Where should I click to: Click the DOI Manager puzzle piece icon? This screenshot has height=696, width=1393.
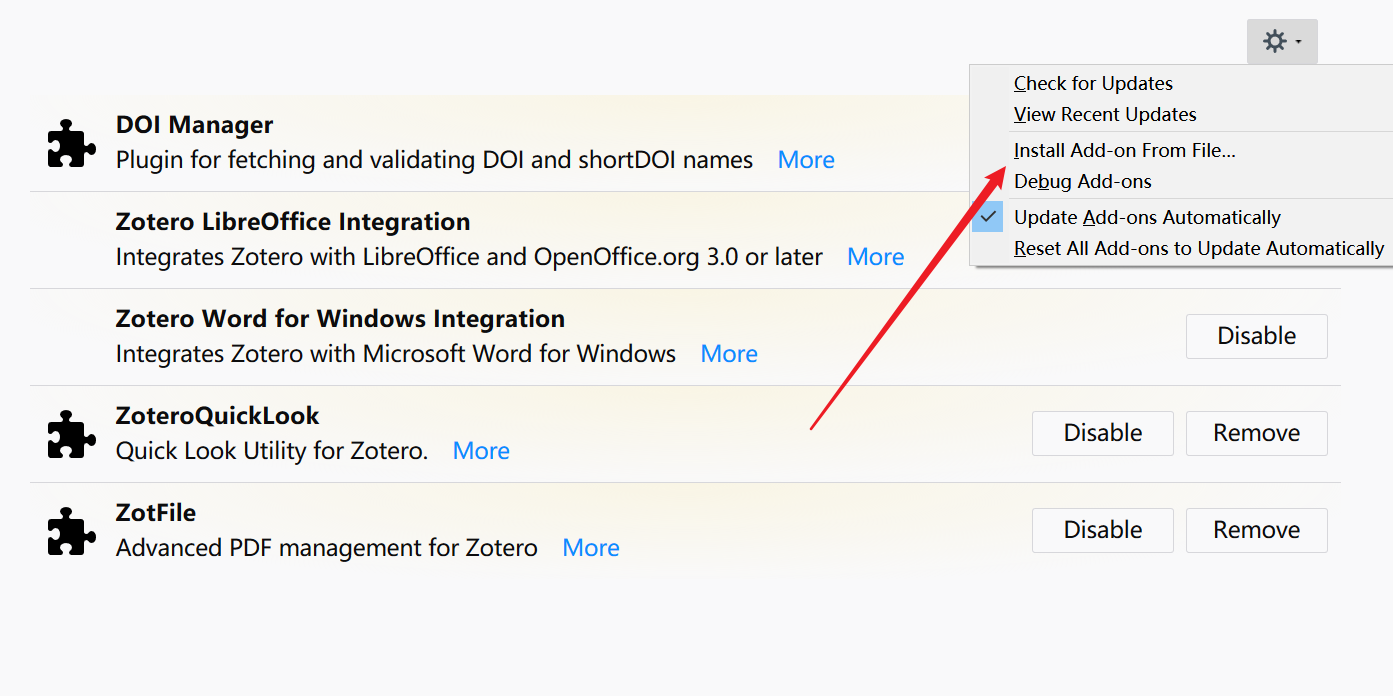[72, 143]
